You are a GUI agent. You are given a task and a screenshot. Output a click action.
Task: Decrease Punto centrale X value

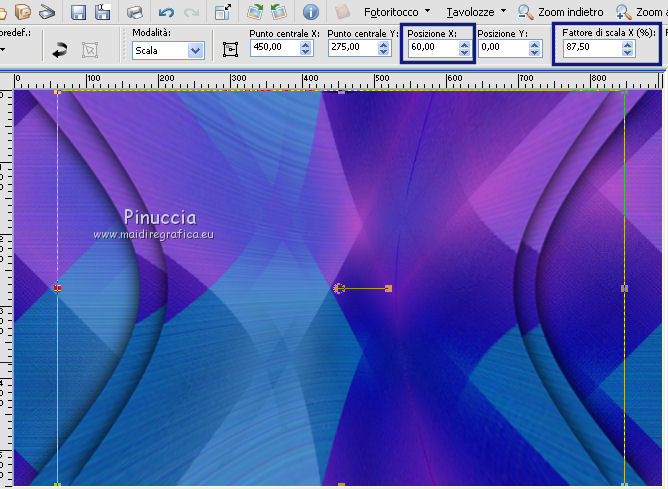pyautogui.click(x=305, y=52)
